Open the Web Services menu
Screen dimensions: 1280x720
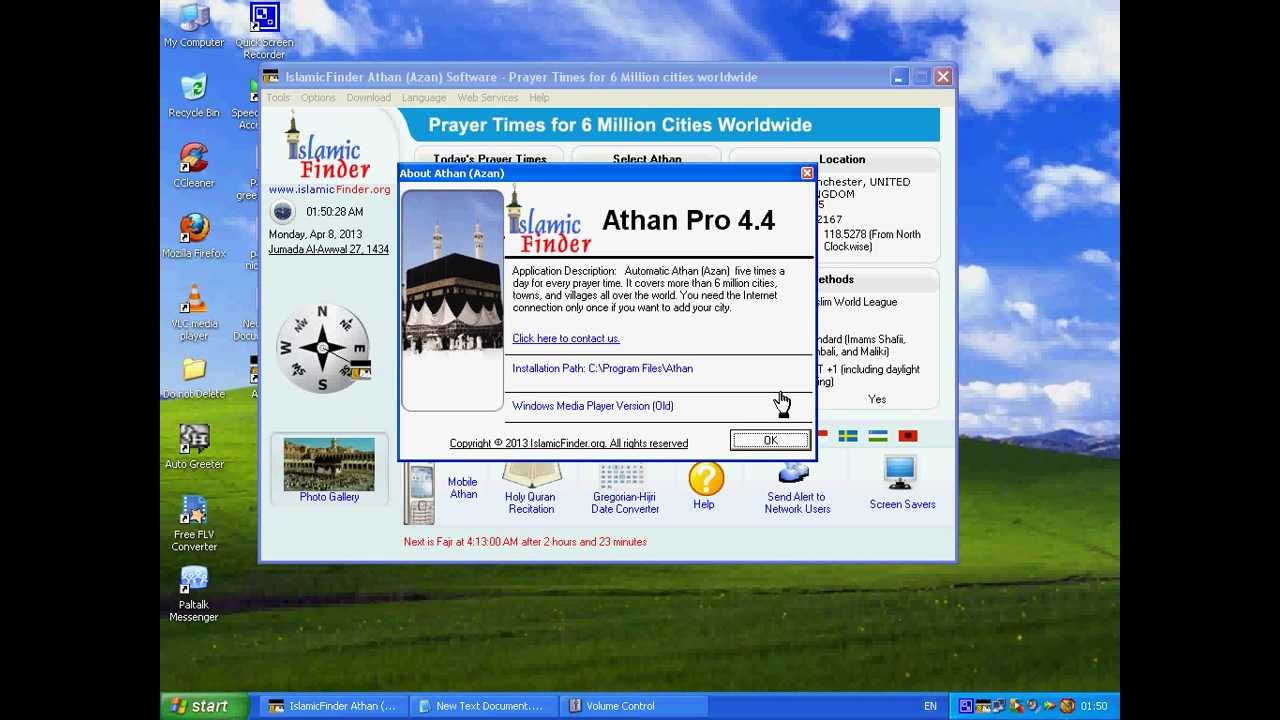(x=488, y=98)
